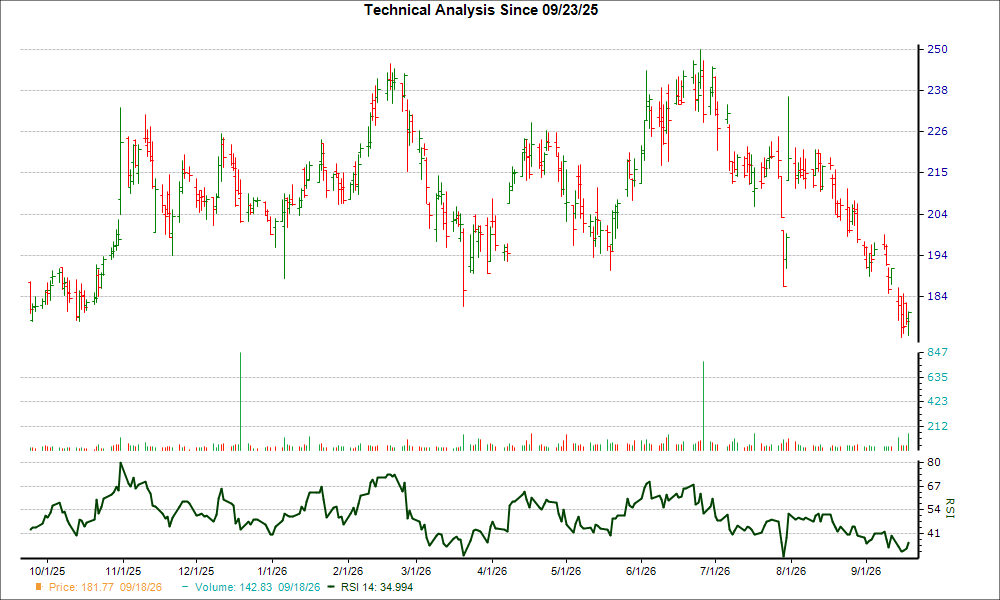This screenshot has width=1000, height=600.
Task: Click the 54 RSI axis label
Action: click(934, 509)
